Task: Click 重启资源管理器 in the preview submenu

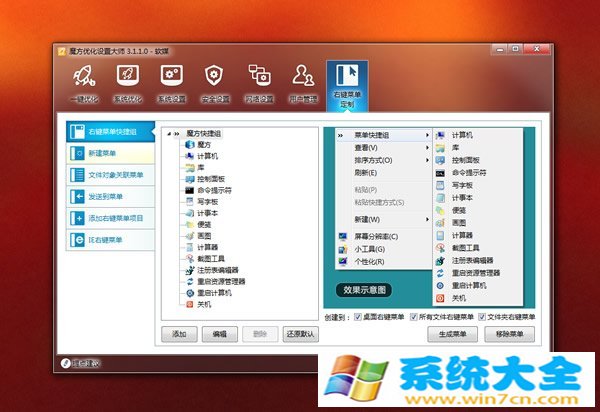Action: pos(476,273)
